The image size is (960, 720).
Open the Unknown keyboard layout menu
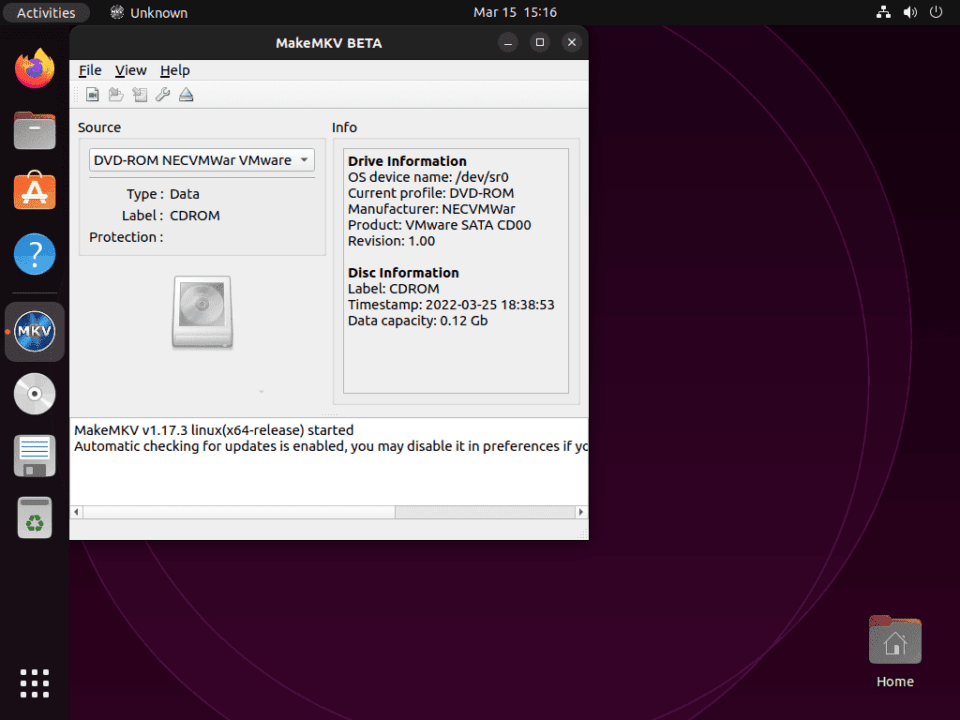pyautogui.click(x=148, y=12)
